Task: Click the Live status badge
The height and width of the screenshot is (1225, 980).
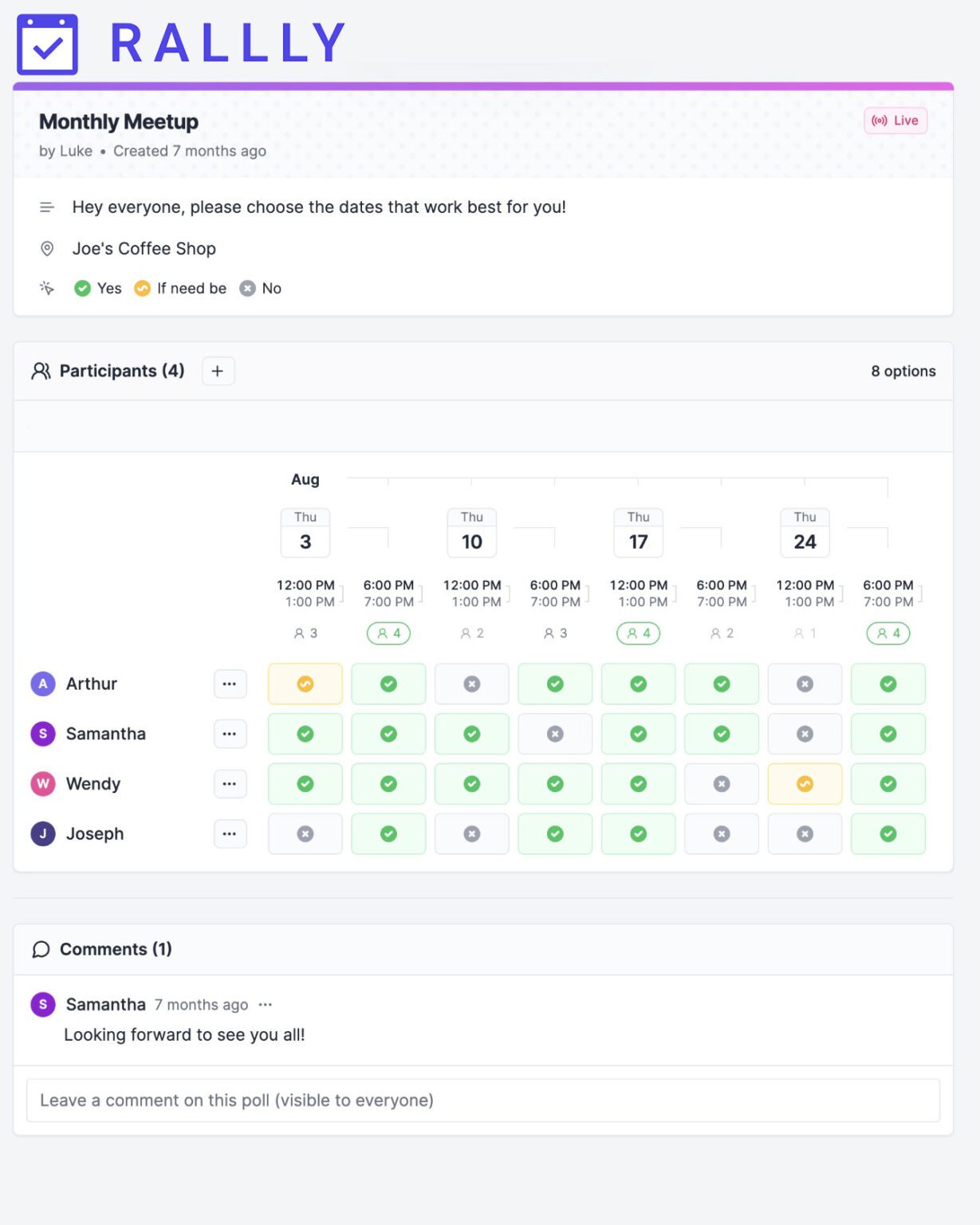Action: point(895,120)
